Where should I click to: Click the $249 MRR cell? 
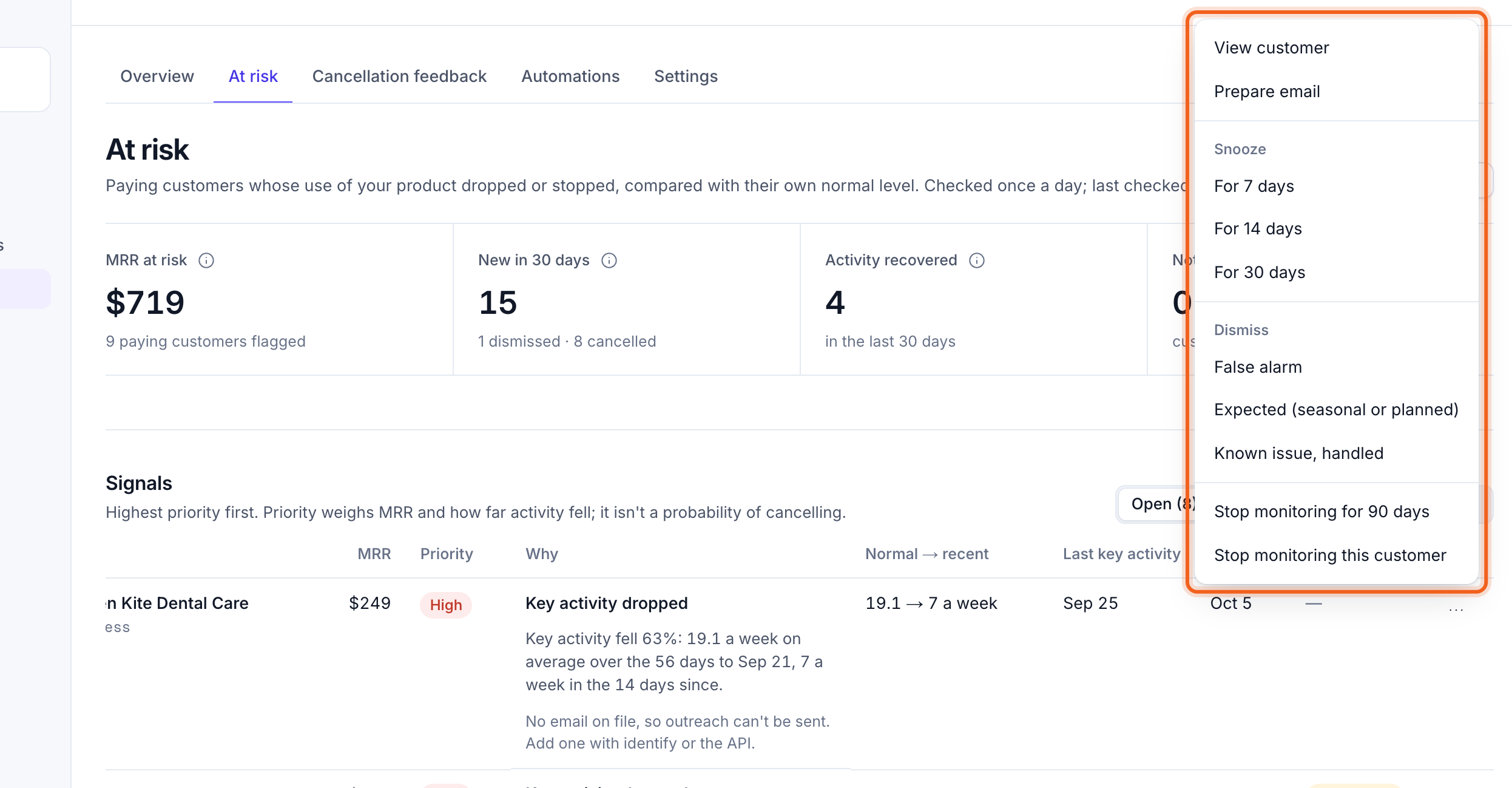[x=370, y=603]
